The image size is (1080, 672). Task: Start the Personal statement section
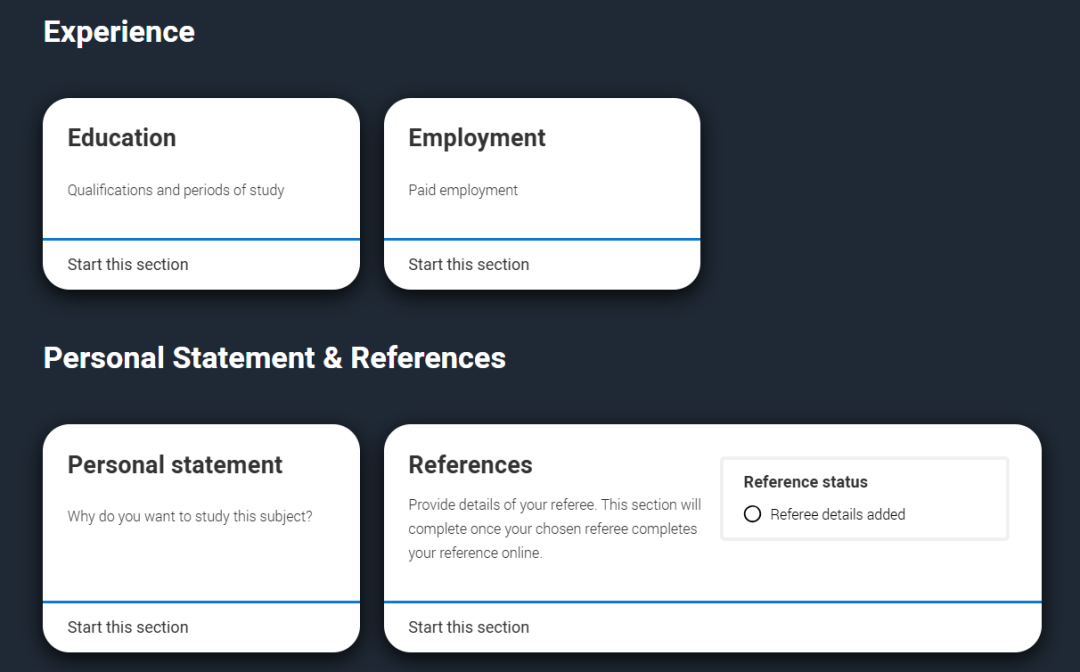coord(128,628)
